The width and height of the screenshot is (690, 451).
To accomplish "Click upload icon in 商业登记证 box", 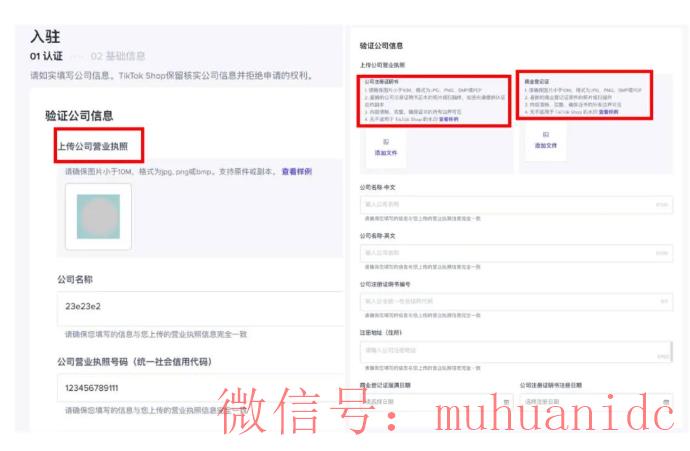I will [x=545, y=134].
